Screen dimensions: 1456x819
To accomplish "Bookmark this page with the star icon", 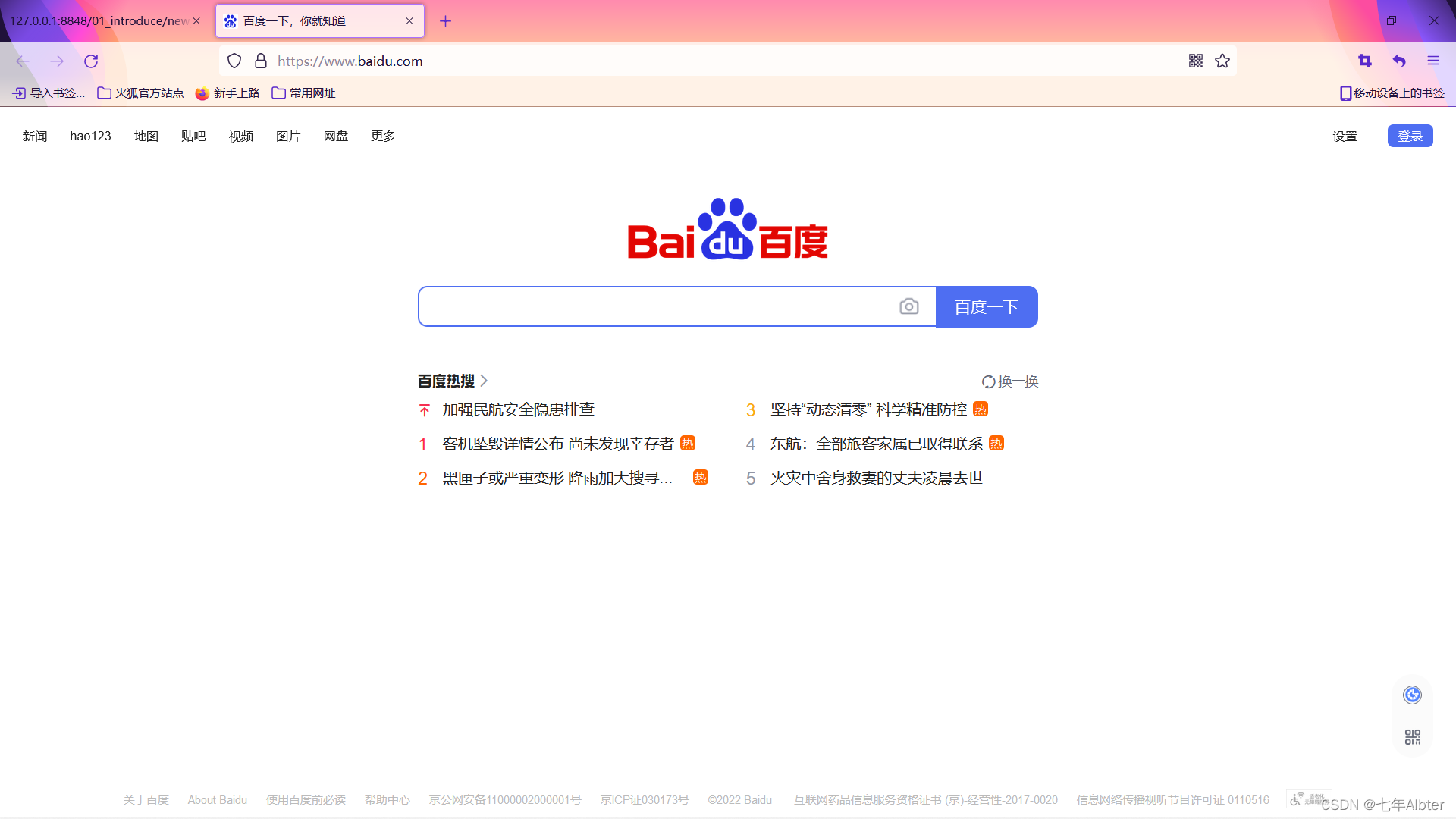I will point(1222,61).
